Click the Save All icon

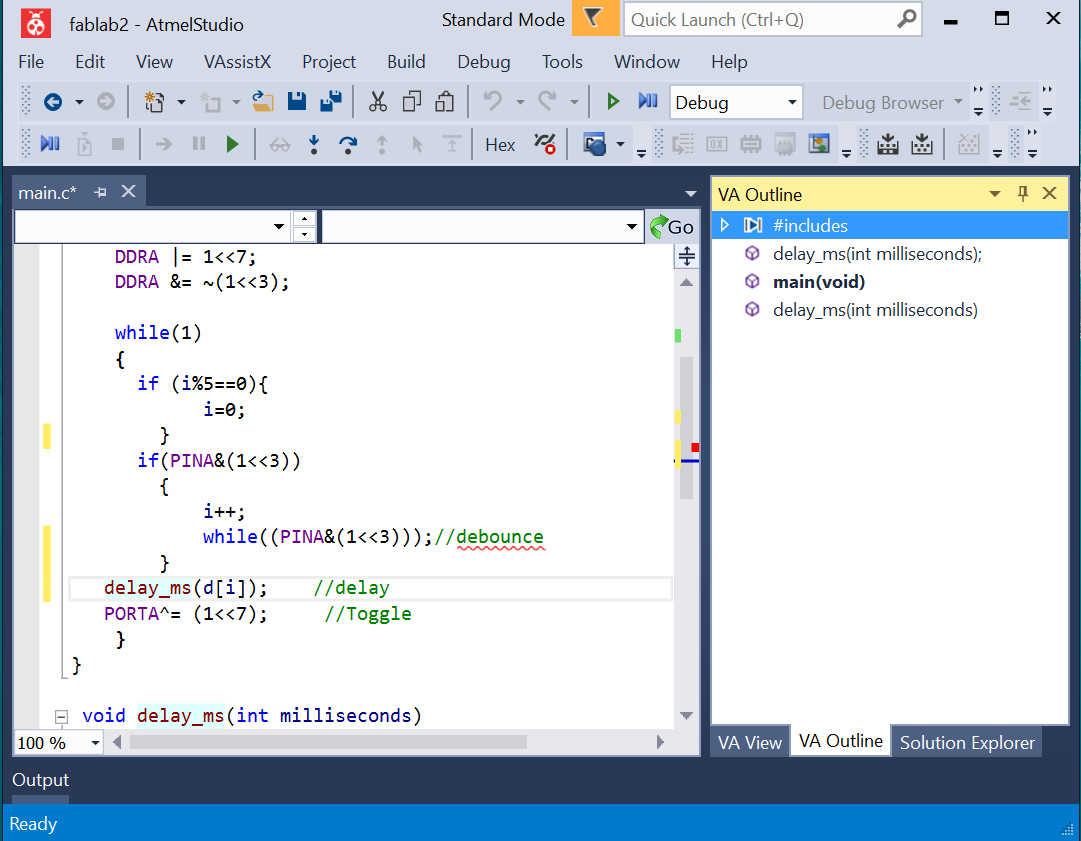[331, 101]
